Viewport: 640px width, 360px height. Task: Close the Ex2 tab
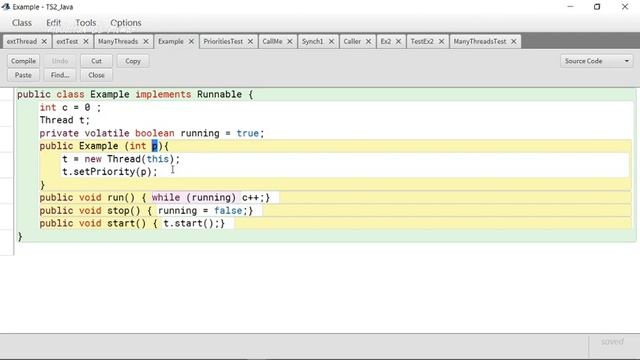(398, 42)
